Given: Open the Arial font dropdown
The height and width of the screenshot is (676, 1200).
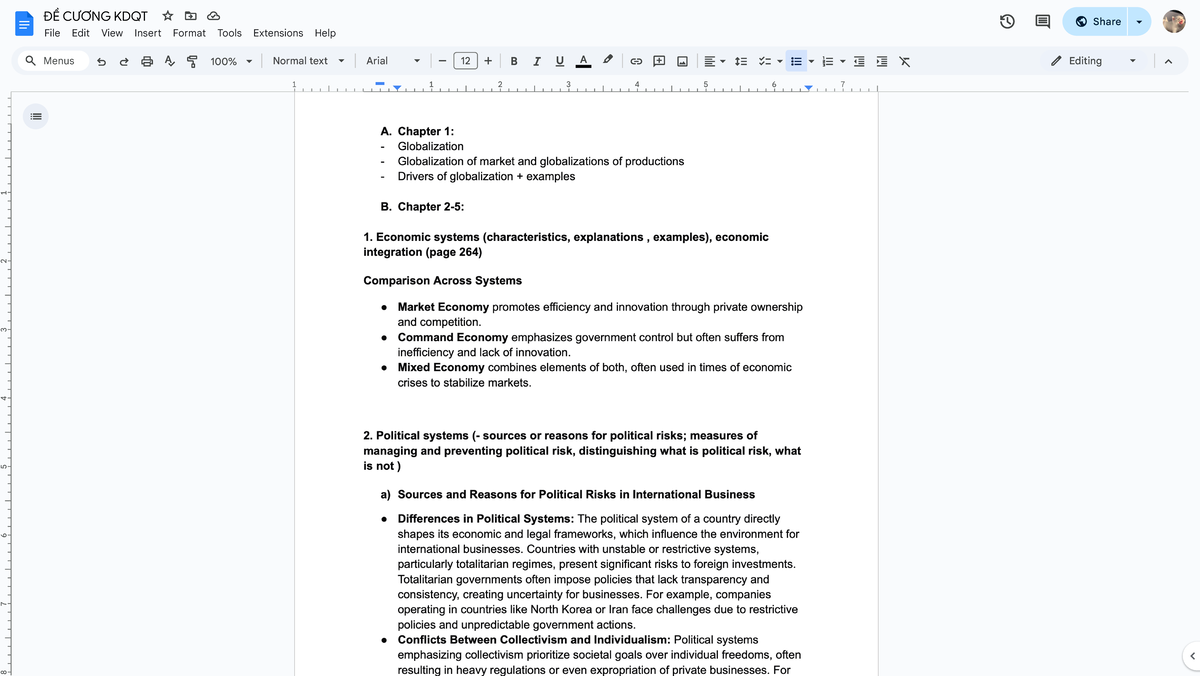Looking at the screenshot, I should tap(390, 60).
